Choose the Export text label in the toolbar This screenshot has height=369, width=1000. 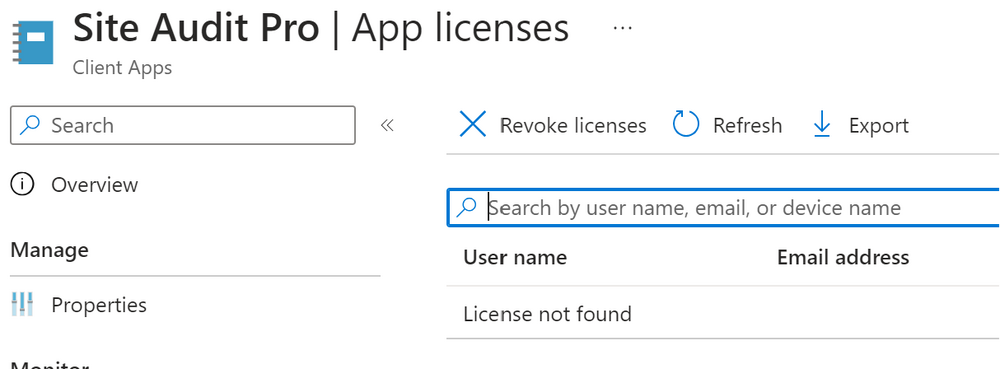(x=879, y=126)
